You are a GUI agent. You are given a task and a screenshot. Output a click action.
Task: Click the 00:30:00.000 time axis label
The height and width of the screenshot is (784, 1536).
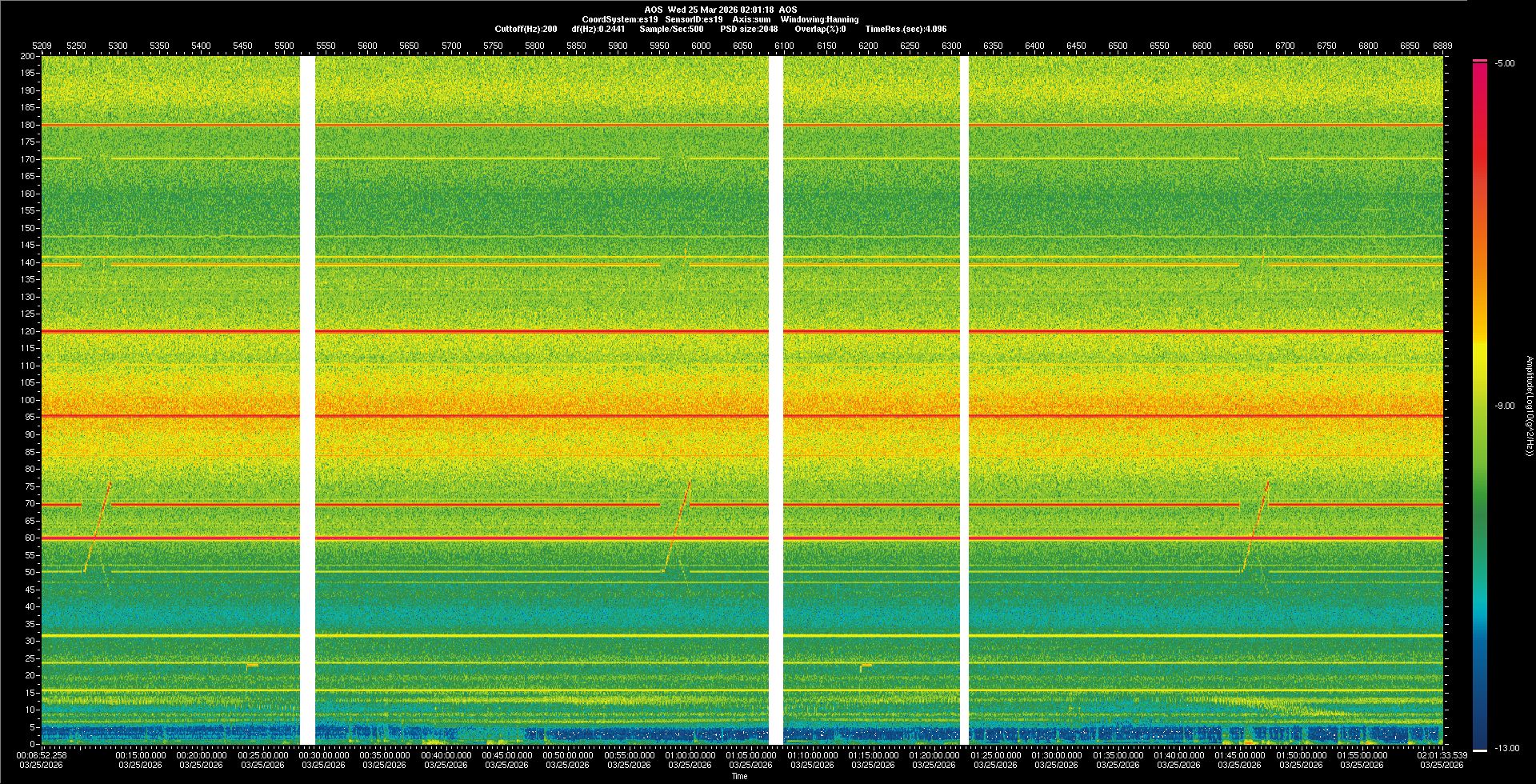click(x=324, y=754)
